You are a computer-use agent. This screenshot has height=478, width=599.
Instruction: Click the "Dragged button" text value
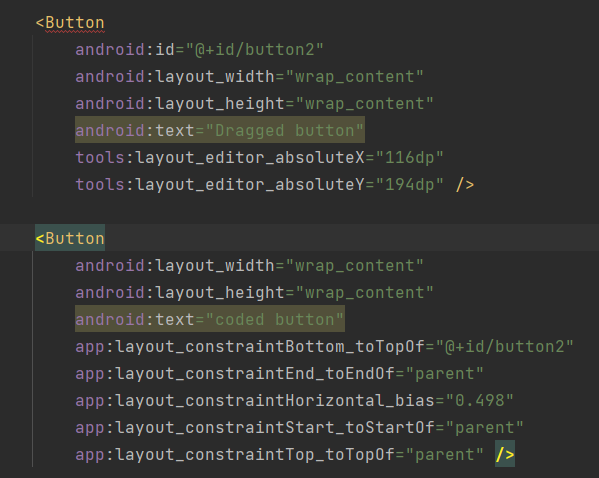[285, 131]
